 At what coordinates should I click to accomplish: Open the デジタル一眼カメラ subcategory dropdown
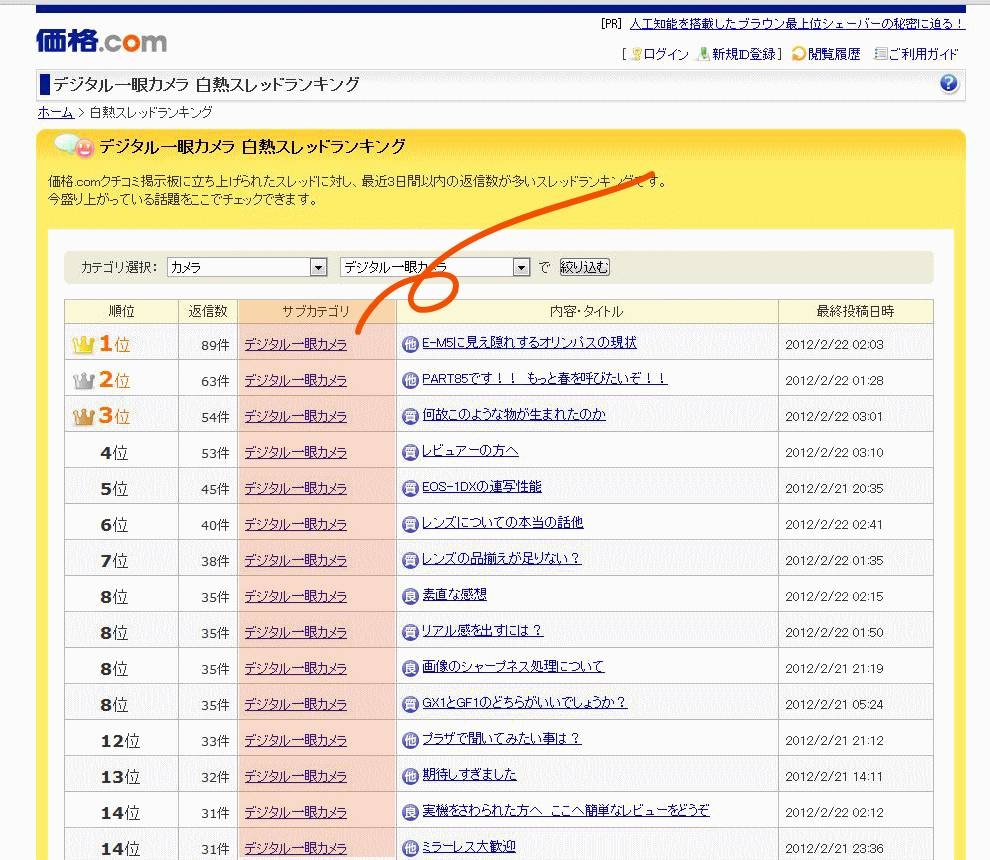[x=520, y=268]
